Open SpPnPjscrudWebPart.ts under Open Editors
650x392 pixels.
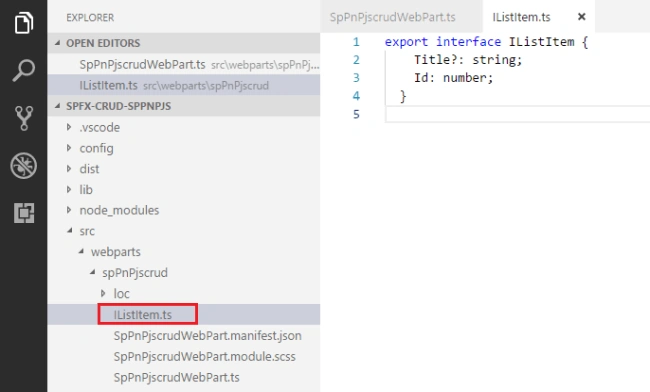pyautogui.click(x=184, y=65)
